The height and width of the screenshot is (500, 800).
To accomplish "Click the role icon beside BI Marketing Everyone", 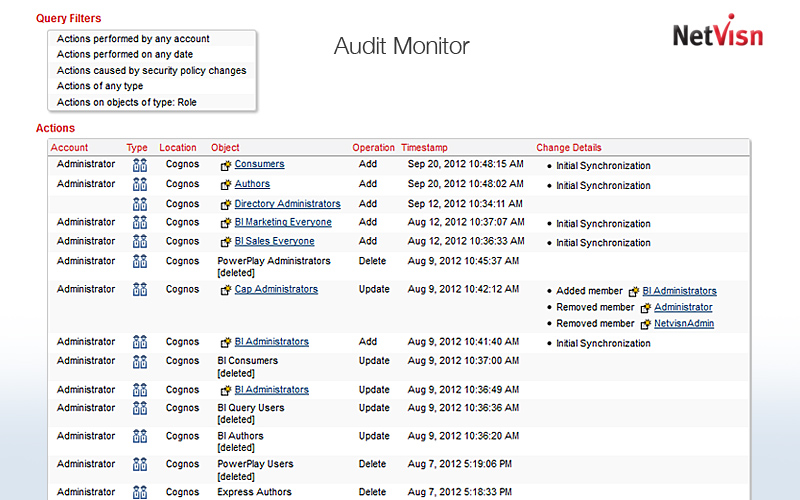I will 226,223.
